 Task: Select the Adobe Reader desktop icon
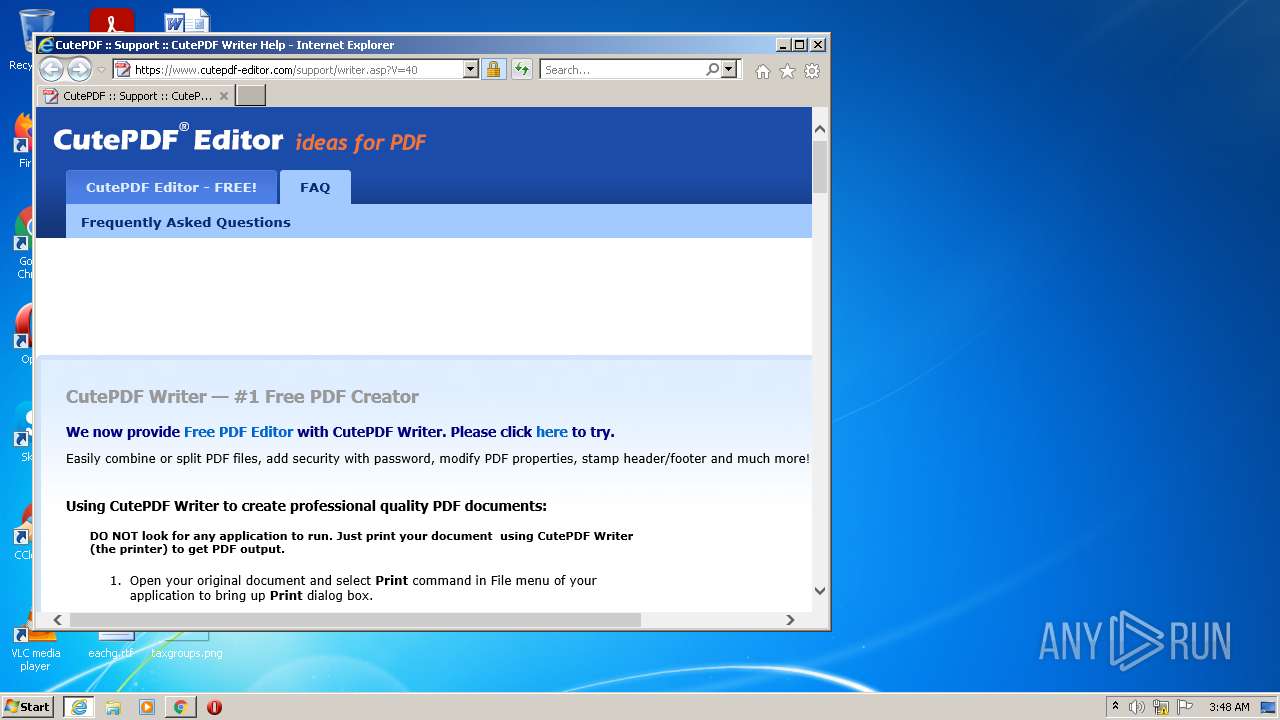112,22
